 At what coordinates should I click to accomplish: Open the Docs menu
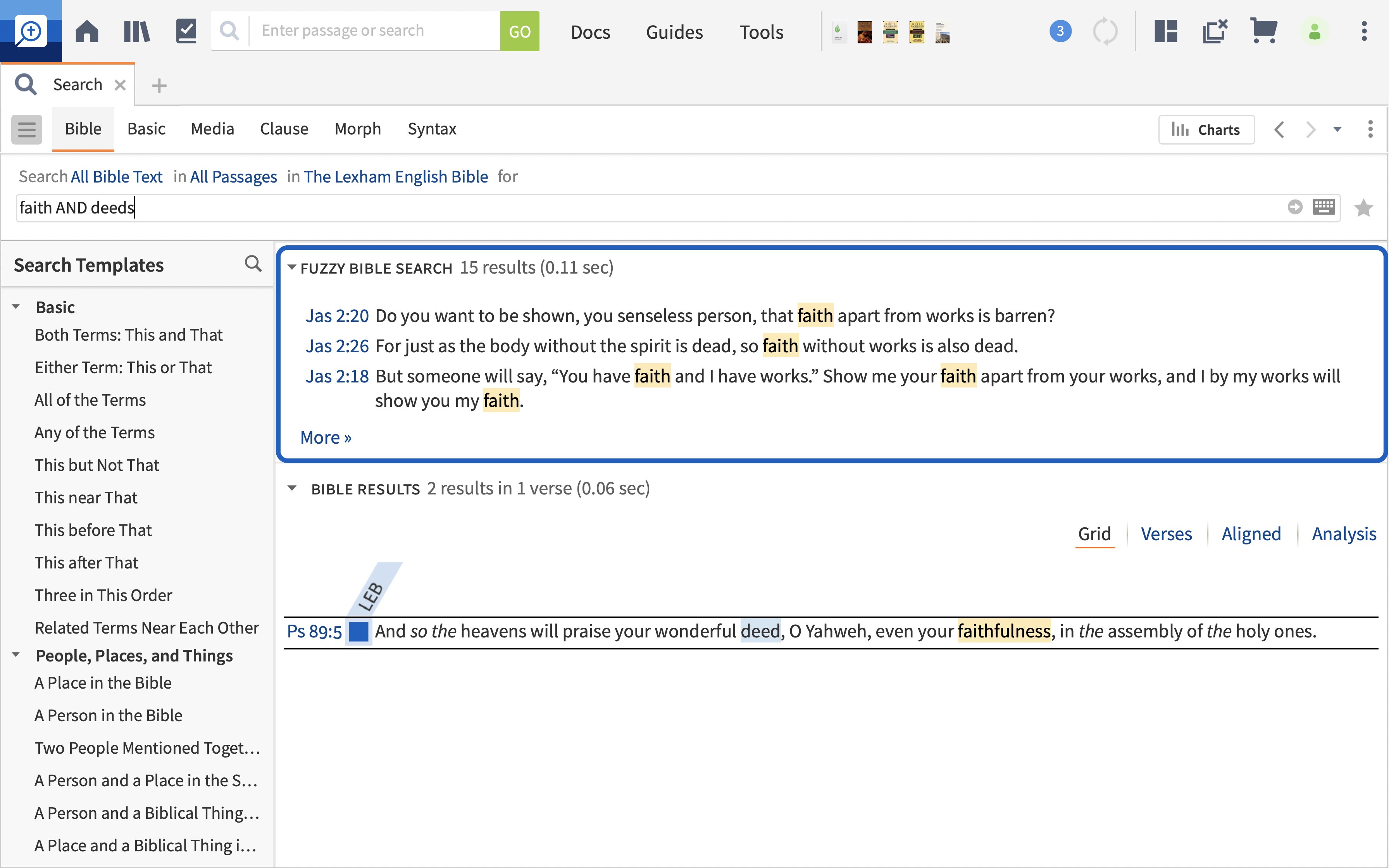click(x=590, y=32)
